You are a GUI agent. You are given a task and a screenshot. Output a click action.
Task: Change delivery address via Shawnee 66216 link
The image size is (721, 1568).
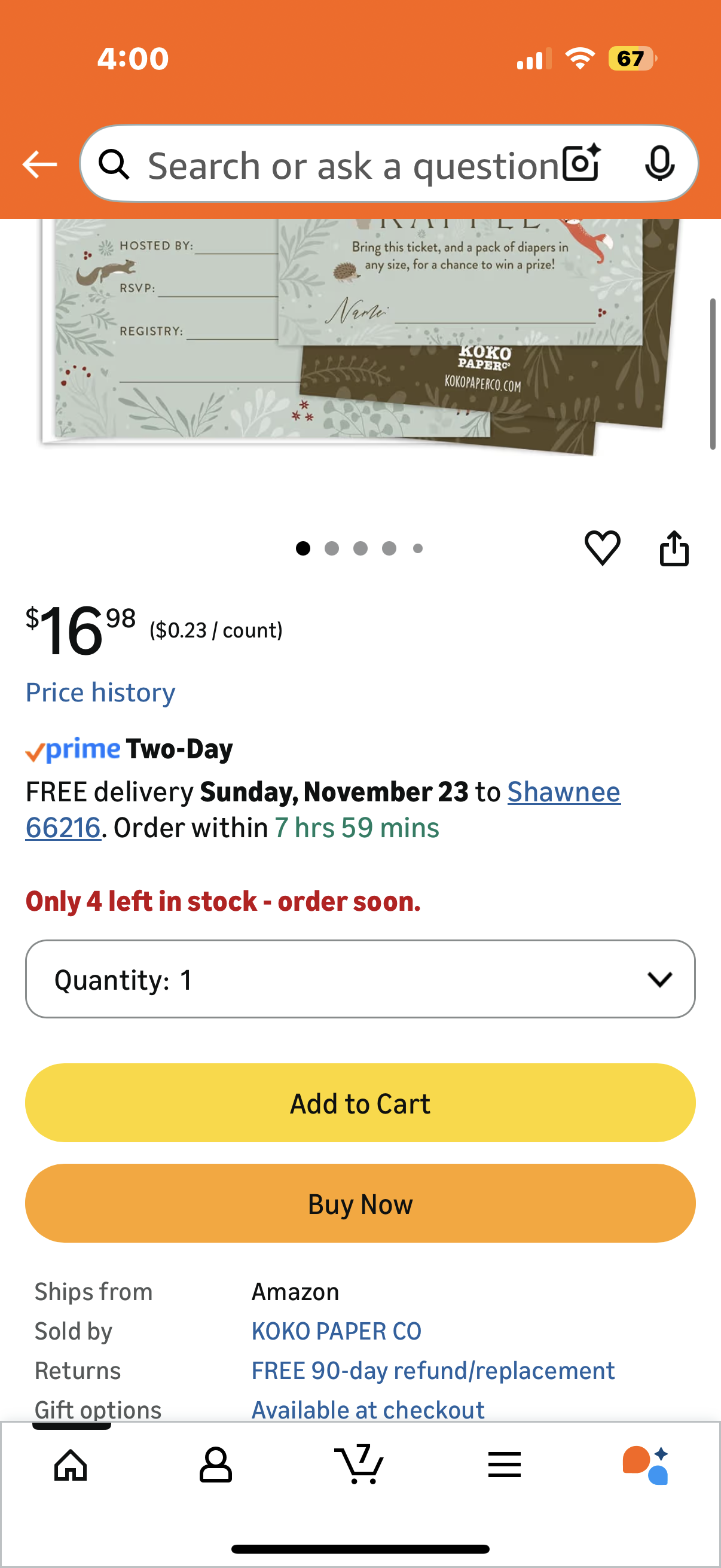coord(563,791)
